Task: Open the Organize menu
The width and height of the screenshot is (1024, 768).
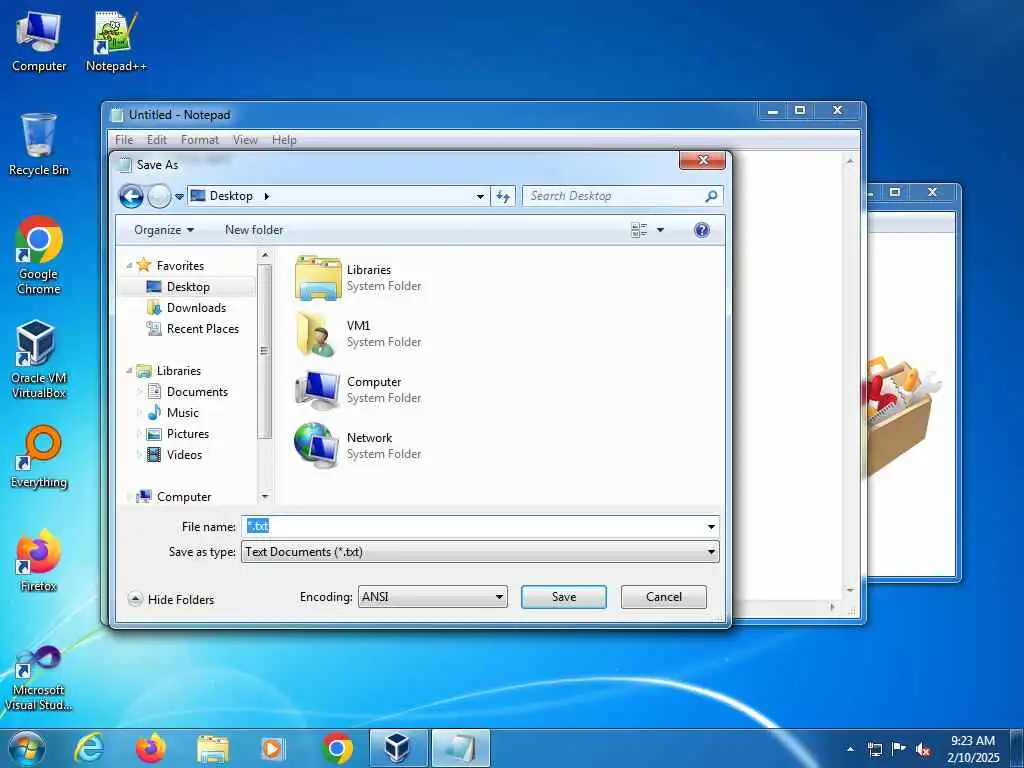Action: click(164, 230)
